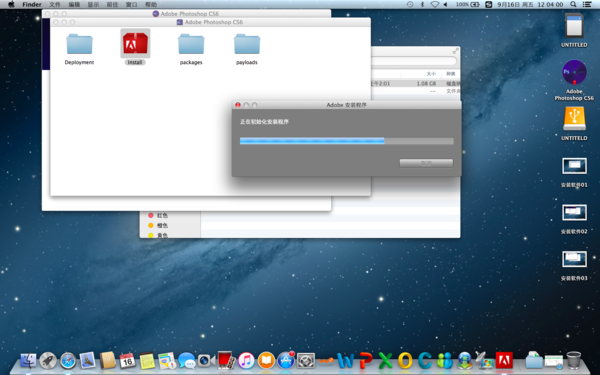
Task: Click the Bluetooth menu bar icon
Action: coord(422,4)
